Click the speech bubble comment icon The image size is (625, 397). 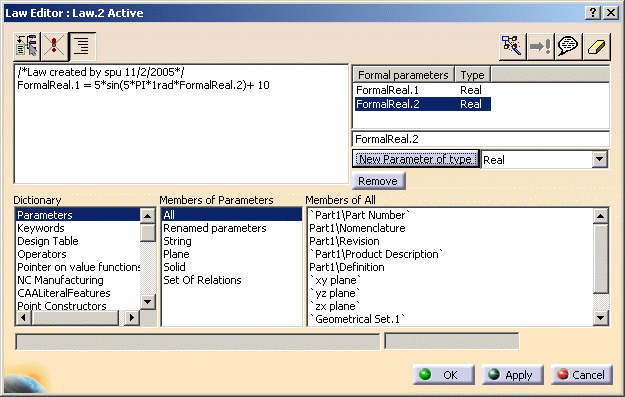tap(568, 46)
